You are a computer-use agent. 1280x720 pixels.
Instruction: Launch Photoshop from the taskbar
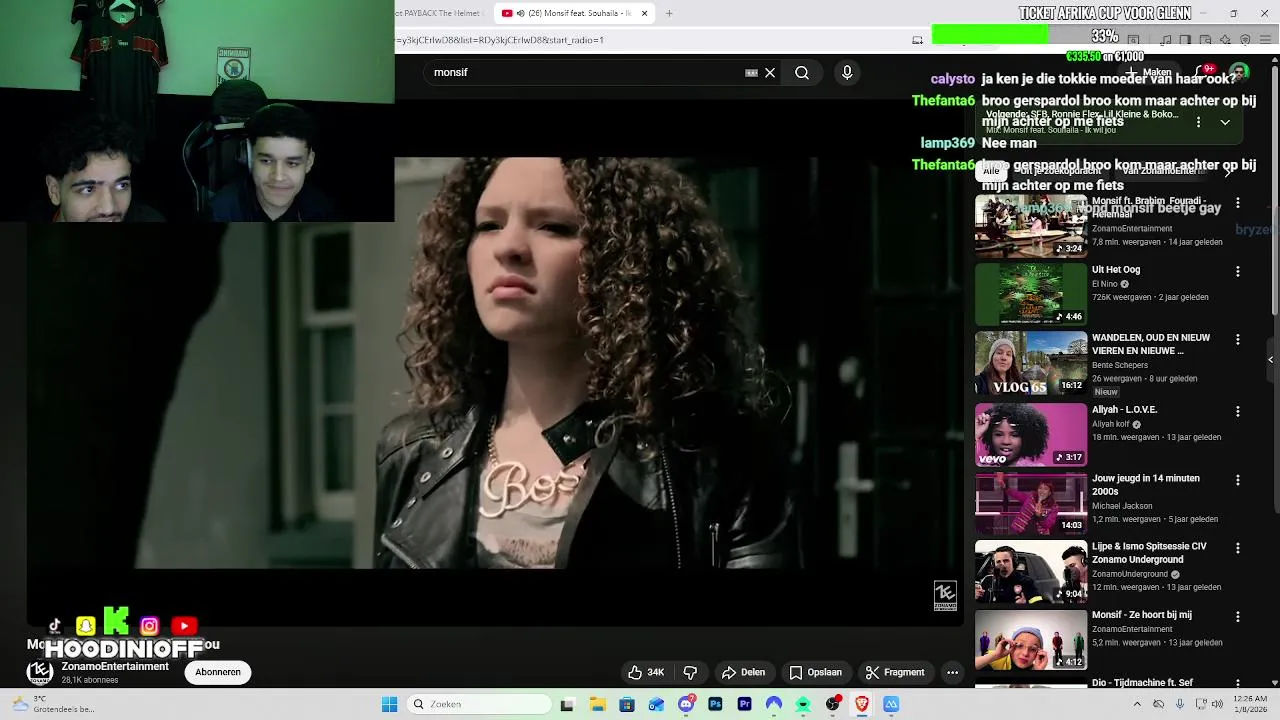pos(715,704)
